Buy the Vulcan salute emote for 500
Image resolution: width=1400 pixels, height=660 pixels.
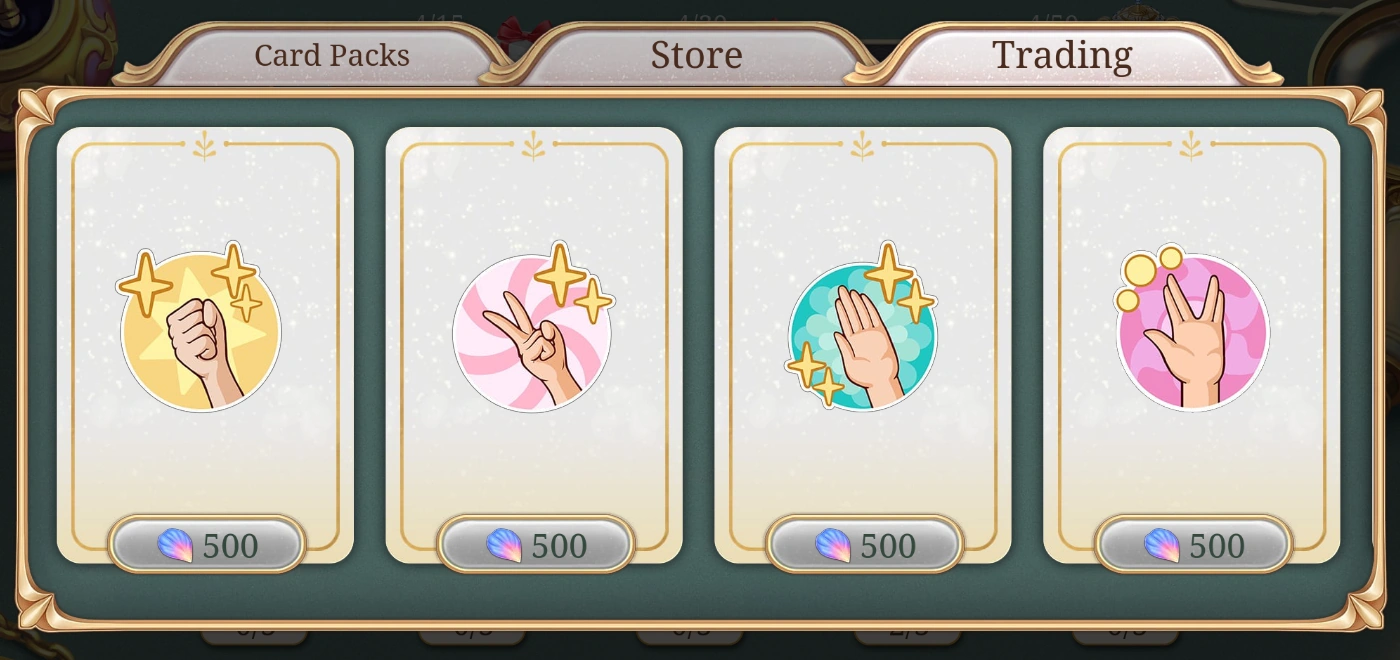tap(1194, 545)
